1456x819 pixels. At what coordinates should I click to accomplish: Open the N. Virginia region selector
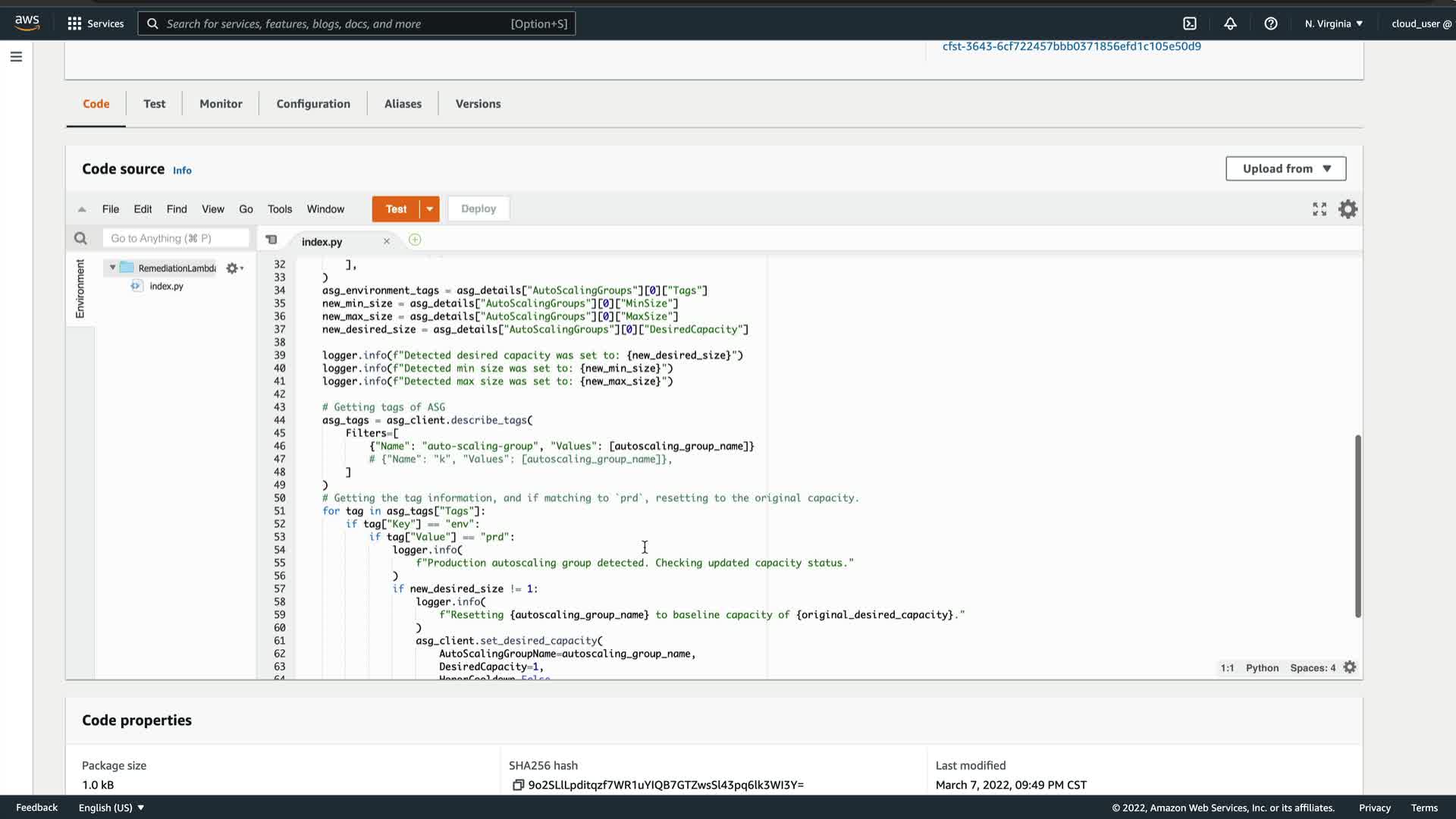[x=1333, y=24]
